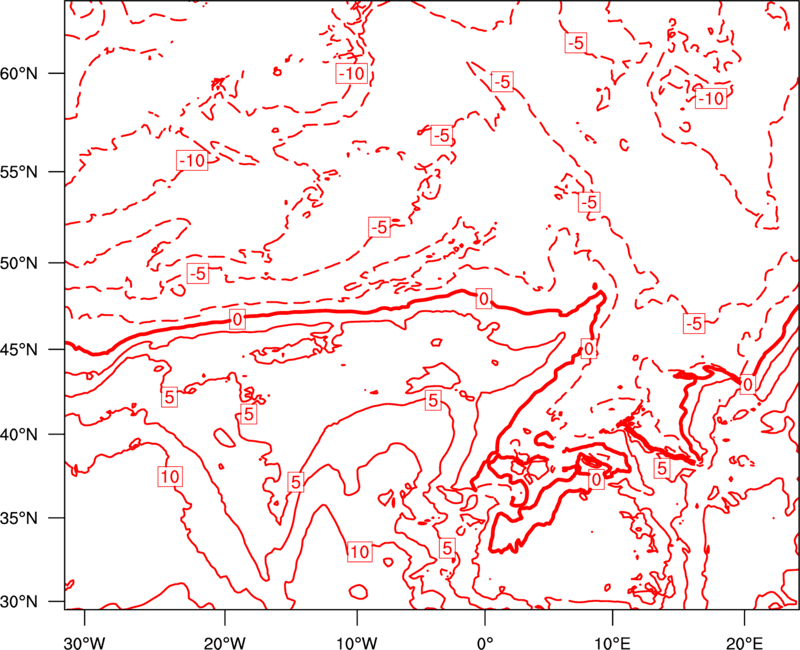Click the 0° longitude axis label
800x650 pixels.
coord(485,642)
